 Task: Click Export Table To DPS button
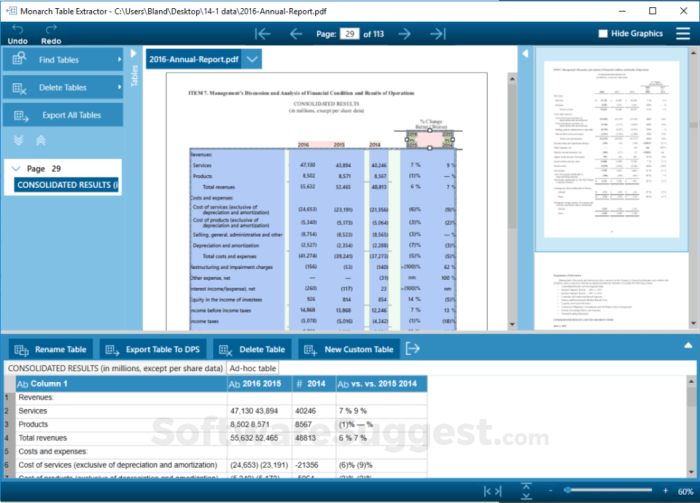[x=153, y=349]
